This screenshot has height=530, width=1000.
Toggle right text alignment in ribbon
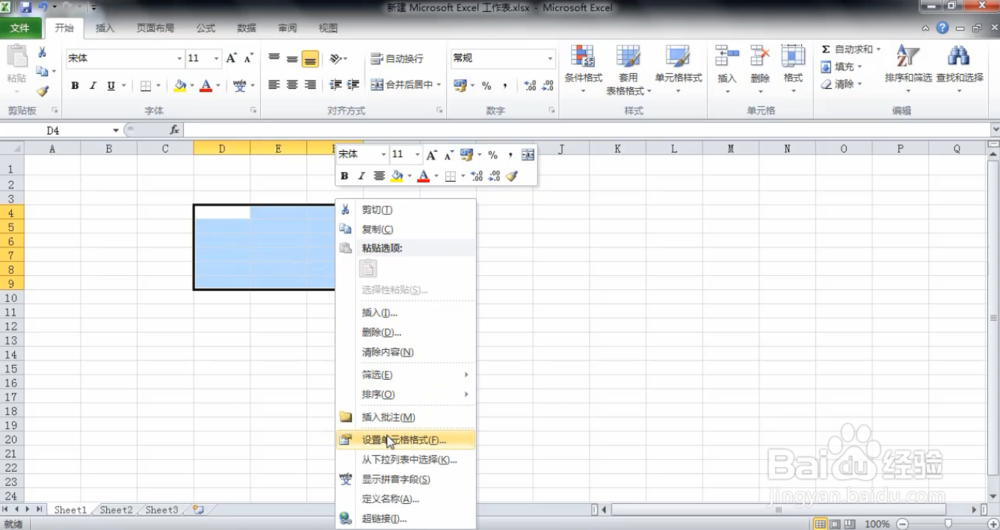pos(310,85)
